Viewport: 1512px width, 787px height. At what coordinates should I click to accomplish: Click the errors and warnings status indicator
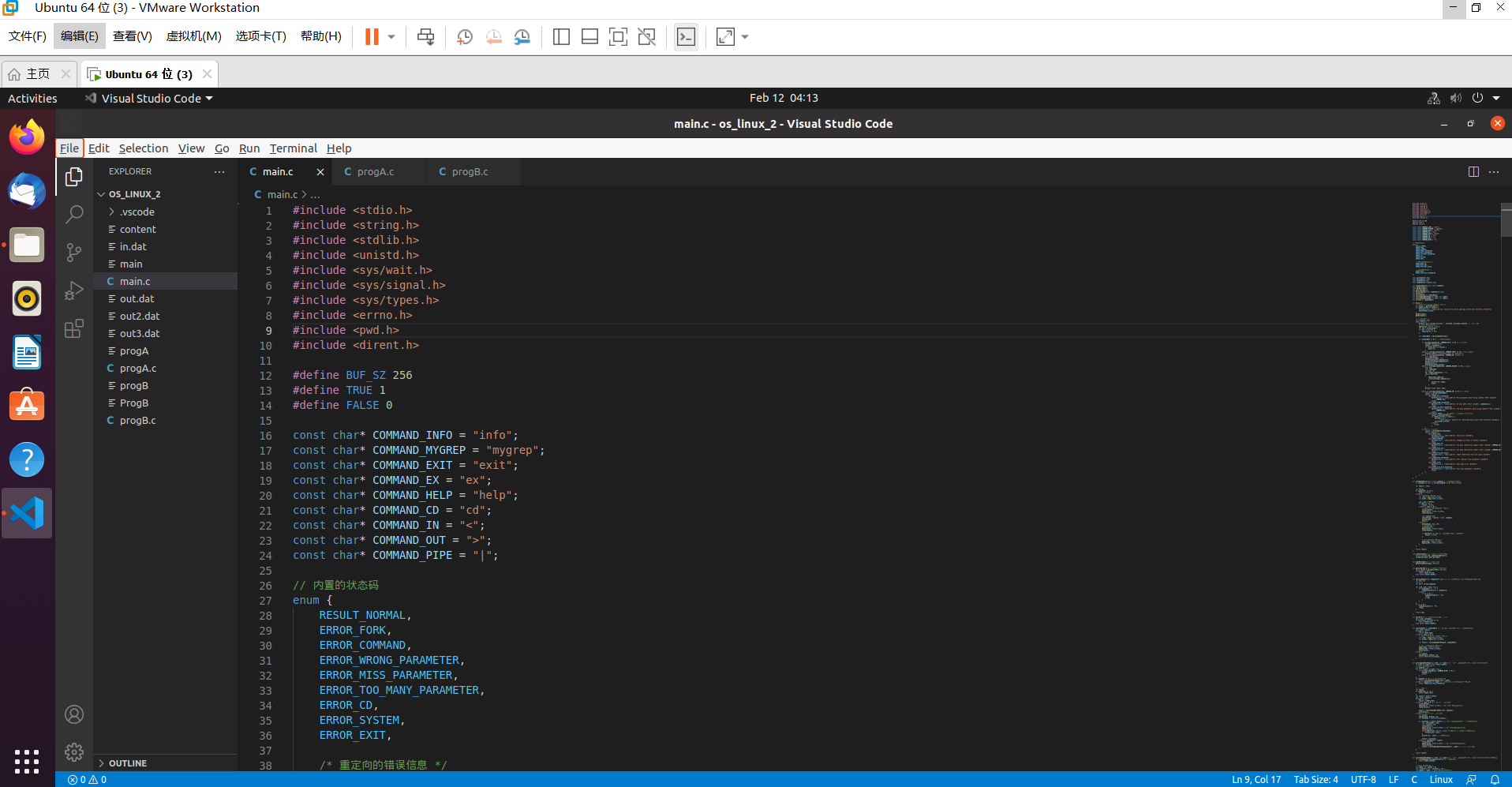87,779
